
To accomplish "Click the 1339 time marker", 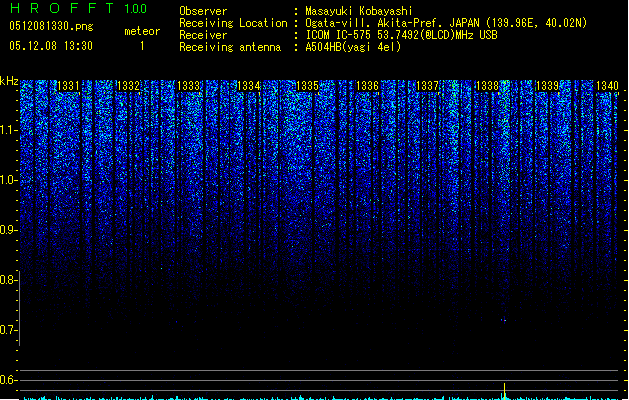I will [548, 86].
